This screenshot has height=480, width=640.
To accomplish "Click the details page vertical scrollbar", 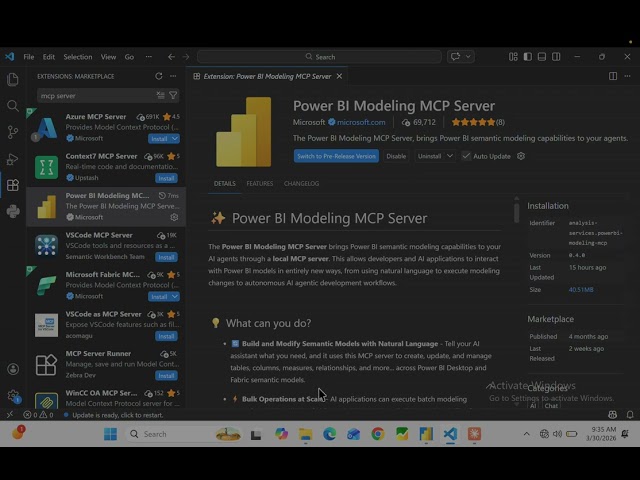I will pos(516,212).
